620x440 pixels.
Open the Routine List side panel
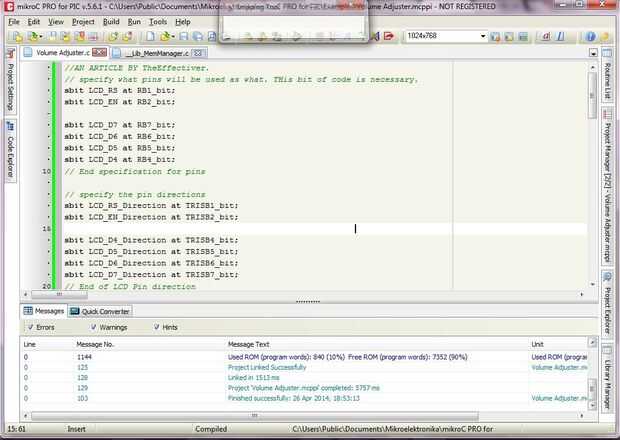click(607, 75)
